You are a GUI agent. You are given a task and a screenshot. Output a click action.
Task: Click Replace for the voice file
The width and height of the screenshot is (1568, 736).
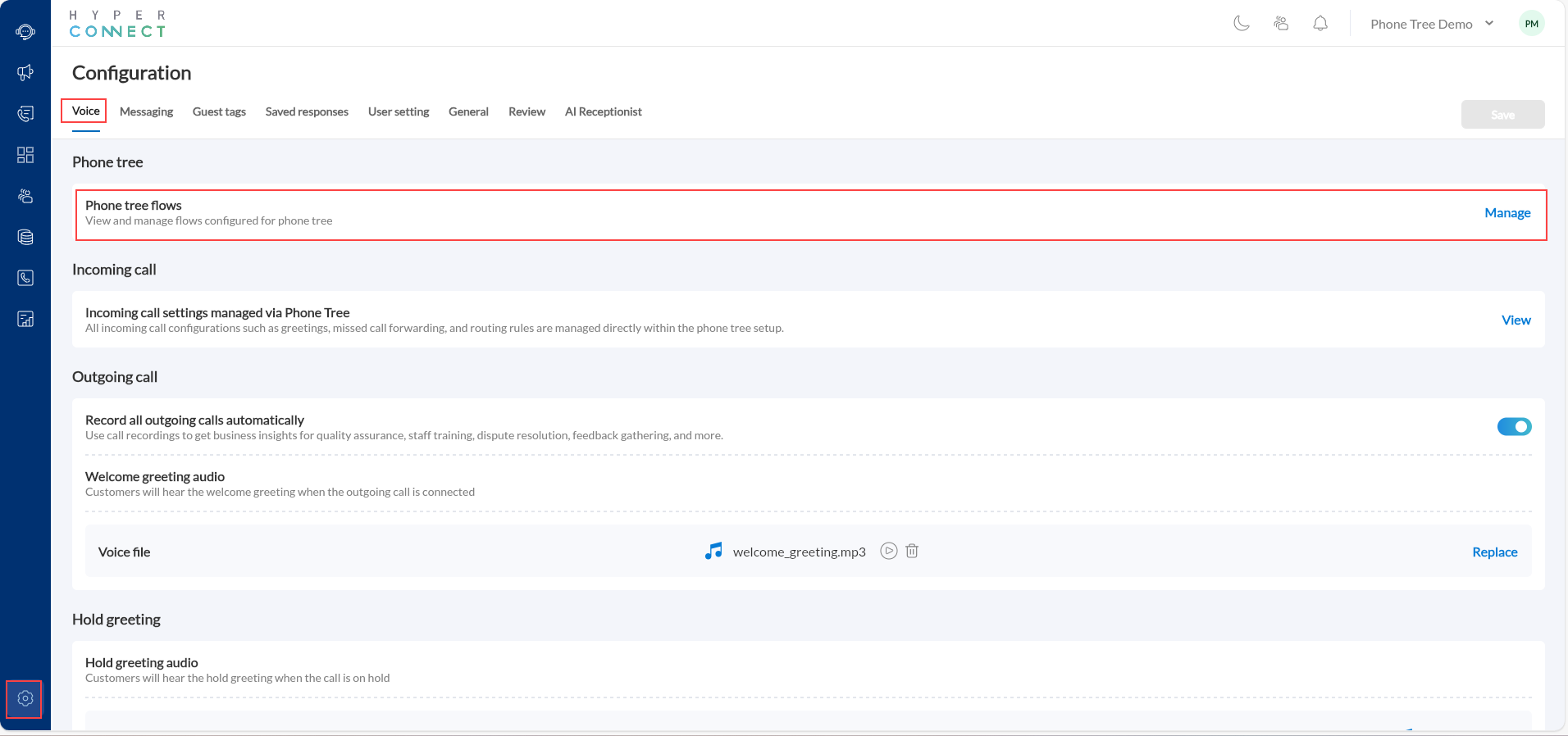pyautogui.click(x=1494, y=552)
